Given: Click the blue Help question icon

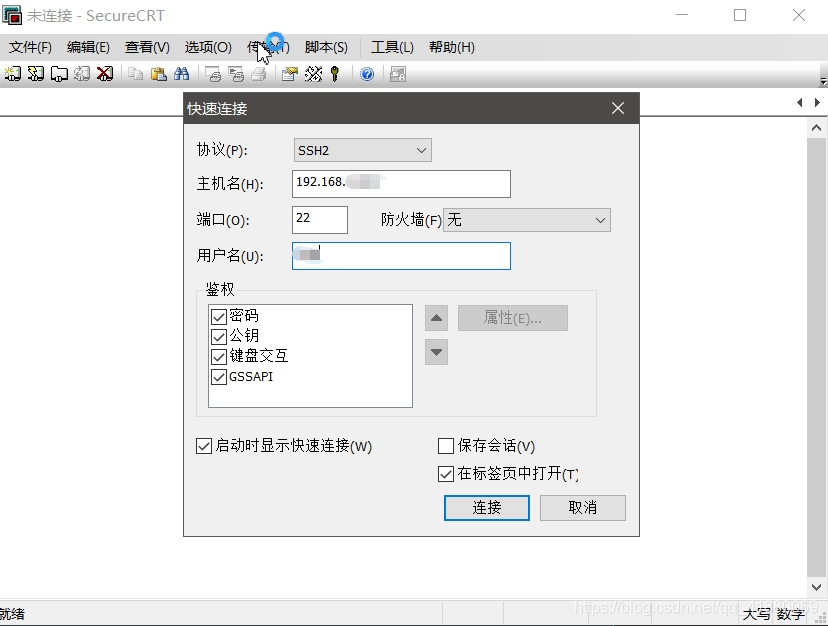Looking at the screenshot, I should pyautogui.click(x=367, y=74).
